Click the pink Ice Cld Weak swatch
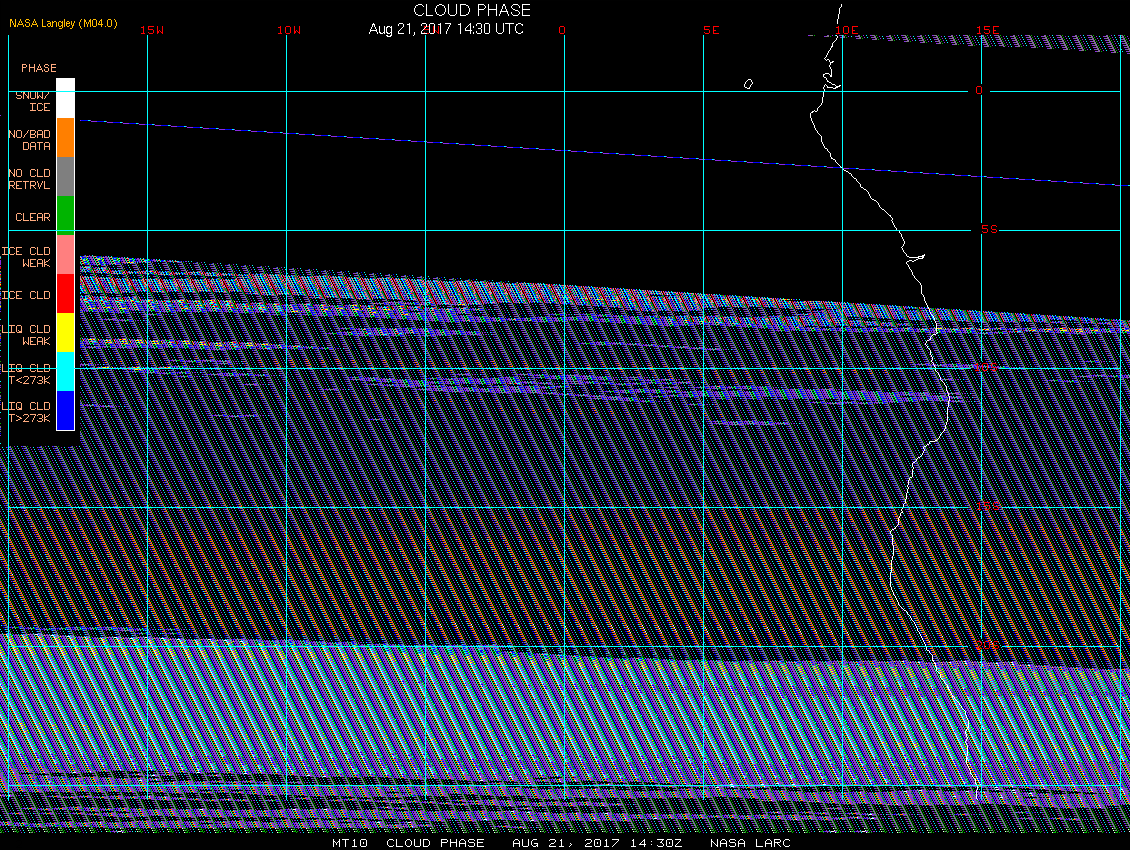1130x850 pixels. (x=66, y=254)
